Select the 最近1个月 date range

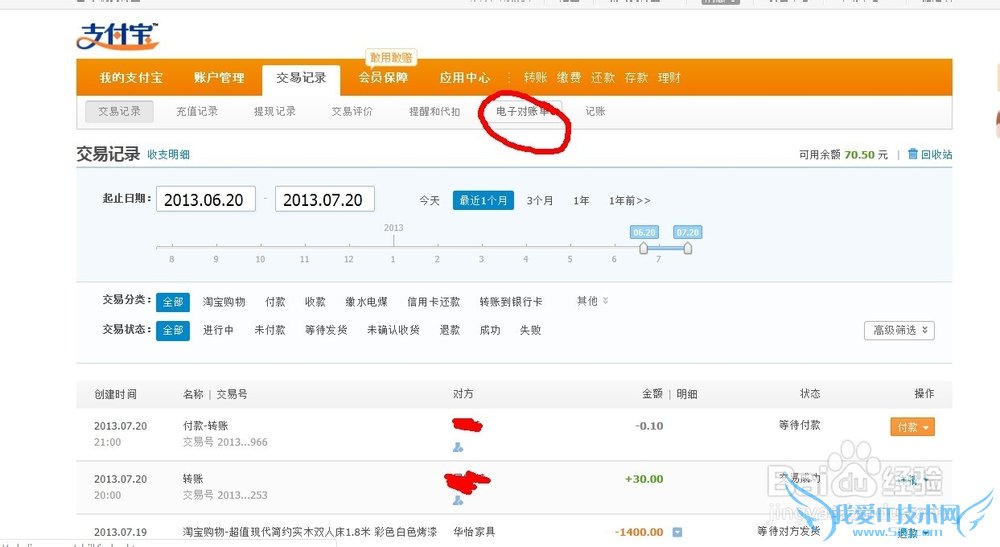click(483, 200)
